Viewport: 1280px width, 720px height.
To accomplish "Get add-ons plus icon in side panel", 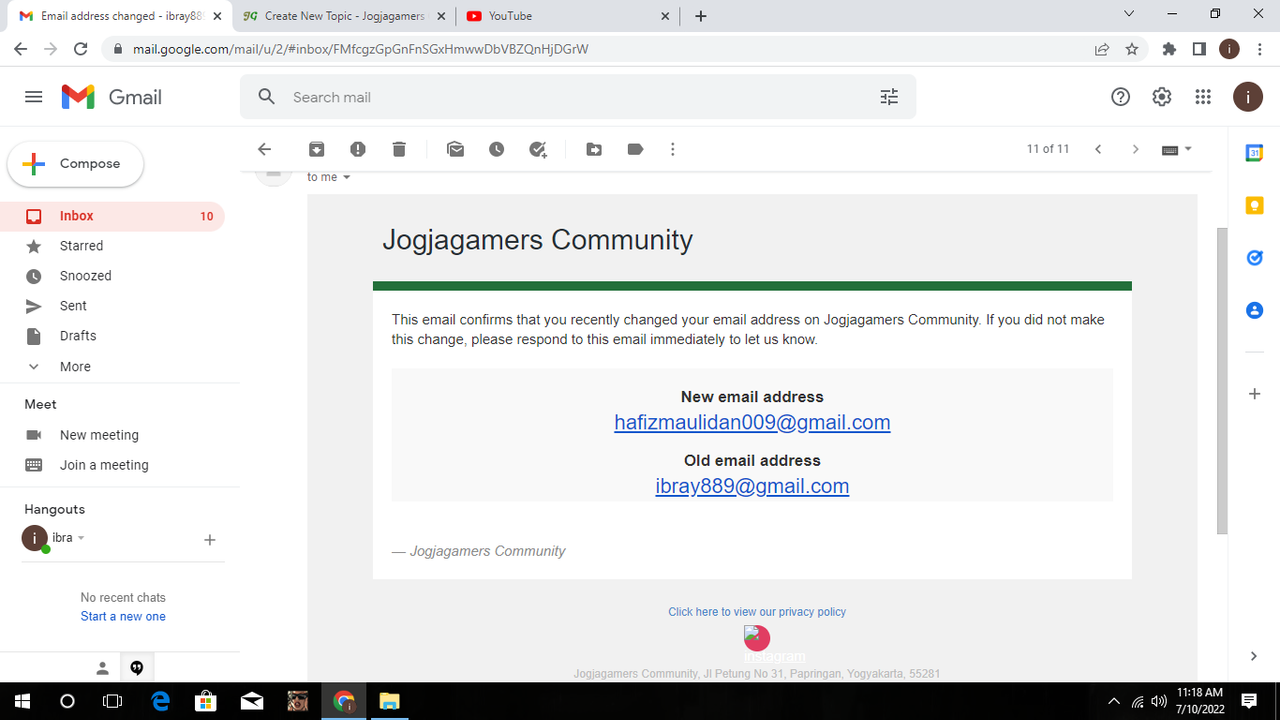I will tap(1254, 394).
